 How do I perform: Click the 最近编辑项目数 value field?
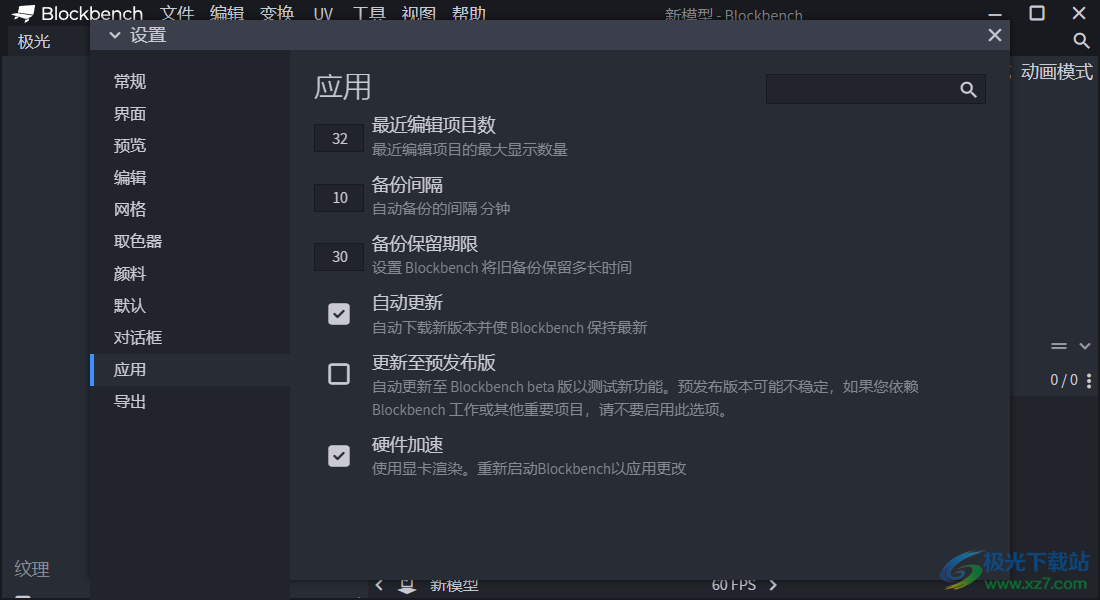tap(339, 138)
